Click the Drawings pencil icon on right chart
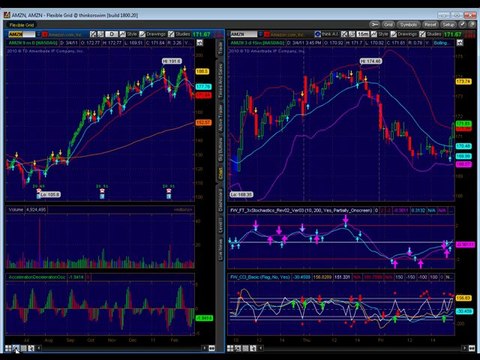This screenshot has width=480, height=360. point(394,34)
